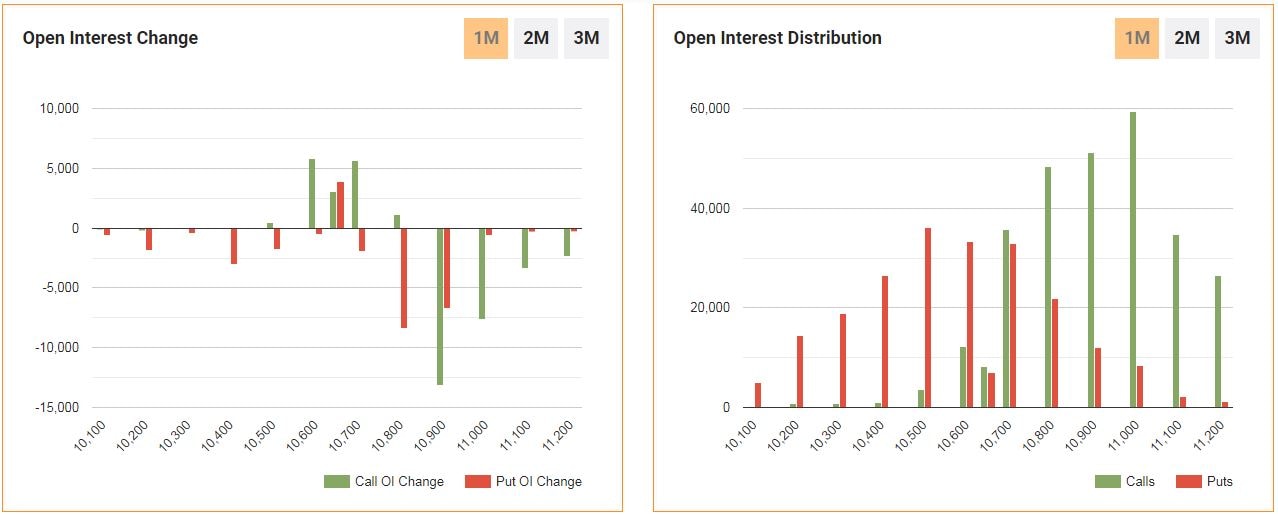Click the Call OI Change legend label
1278x515 pixels.
pyautogui.click(x=399, y=482)
